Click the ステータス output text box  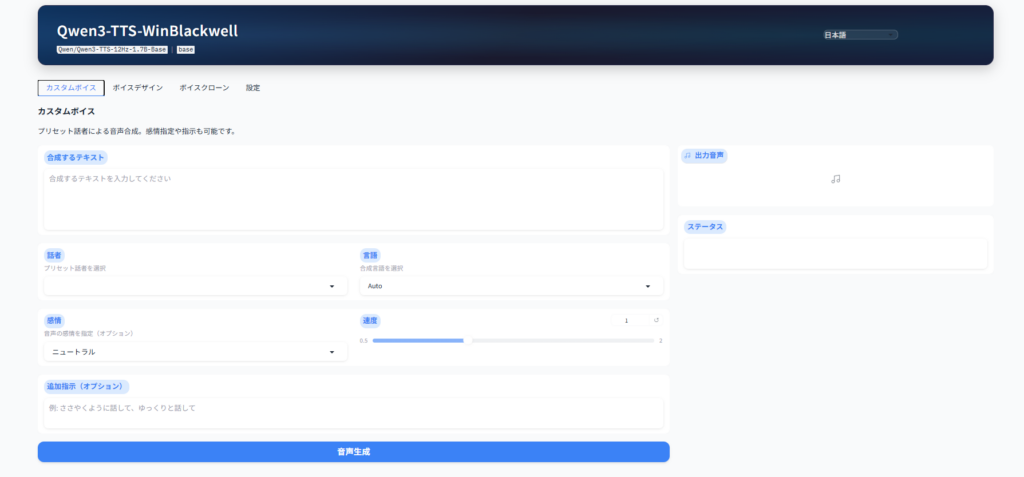[x=835, y=253]
